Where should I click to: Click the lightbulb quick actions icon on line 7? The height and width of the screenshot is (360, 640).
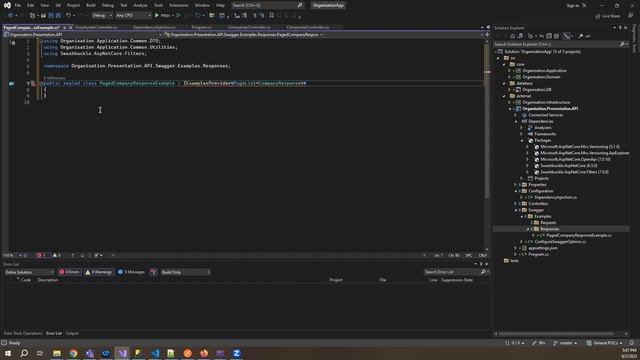33,83
